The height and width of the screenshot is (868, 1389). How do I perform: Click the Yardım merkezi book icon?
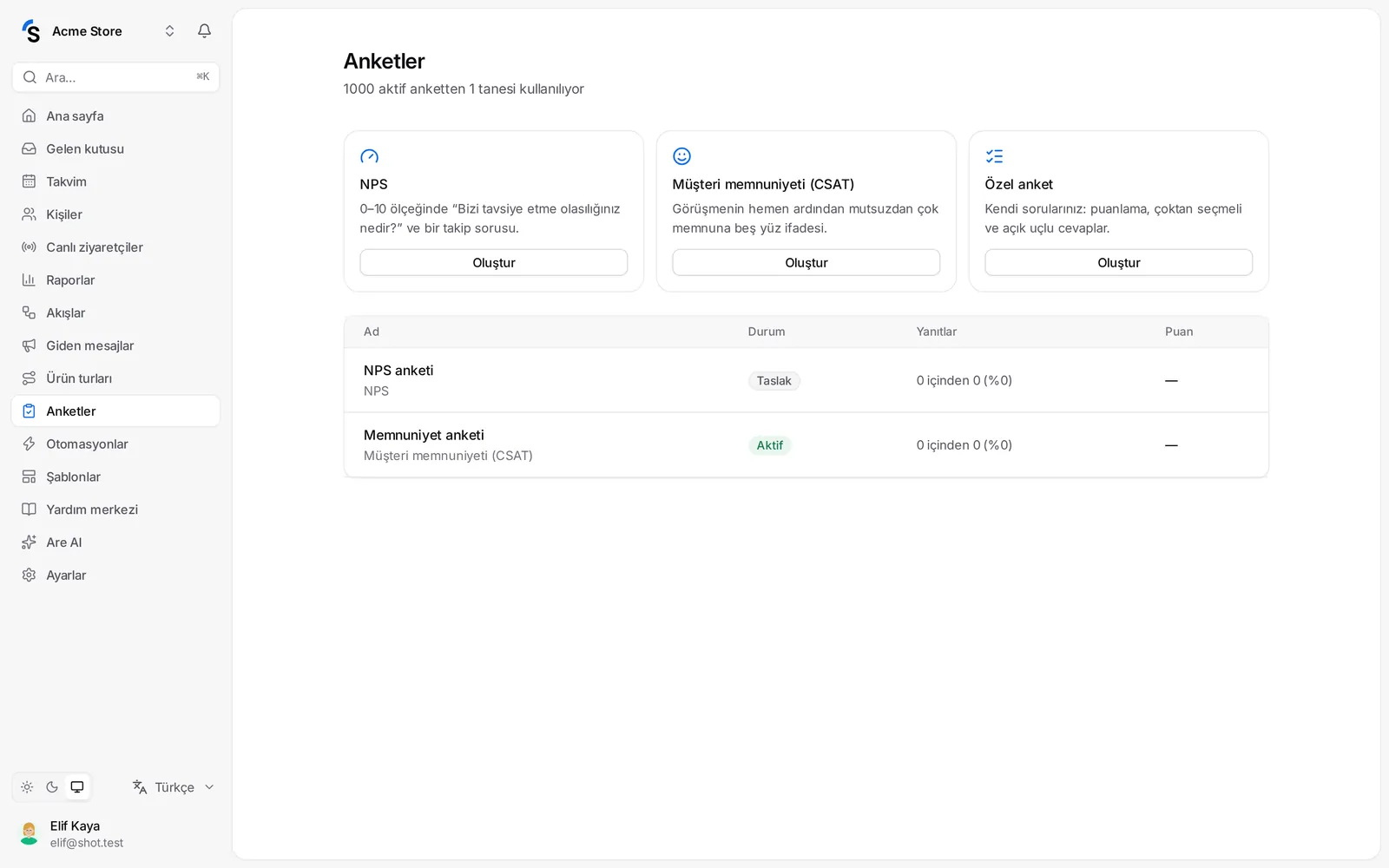tap(29, 510)
